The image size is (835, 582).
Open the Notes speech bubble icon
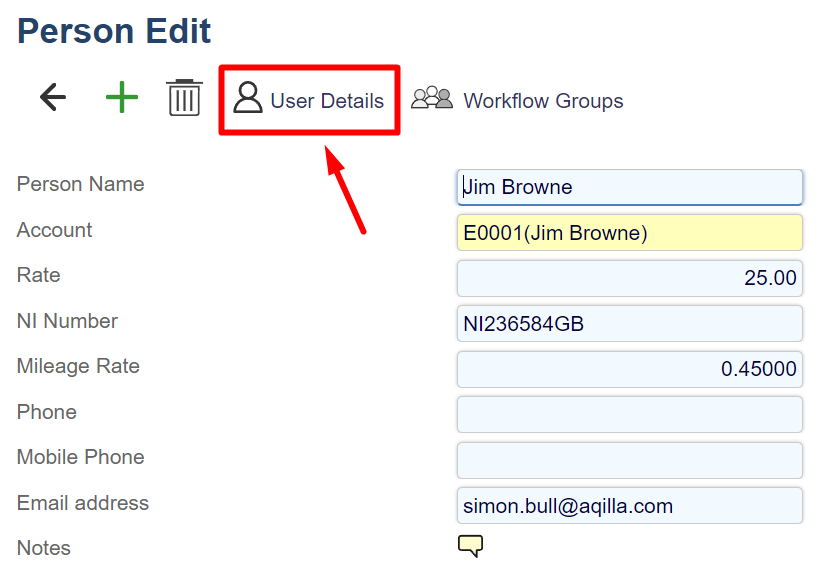click(470, 546)
